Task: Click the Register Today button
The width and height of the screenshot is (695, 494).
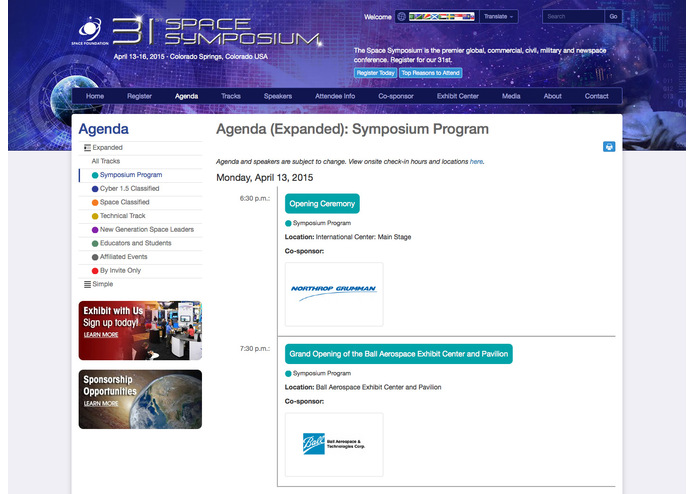Action: 375,73
